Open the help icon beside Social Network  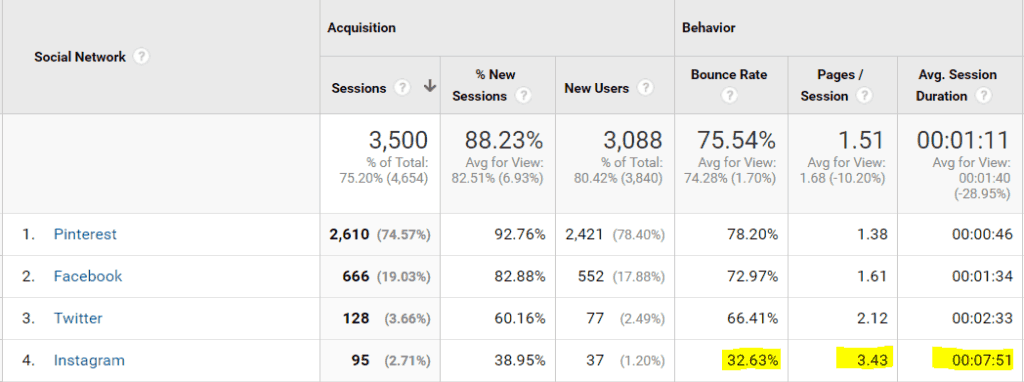pos(140,57)
